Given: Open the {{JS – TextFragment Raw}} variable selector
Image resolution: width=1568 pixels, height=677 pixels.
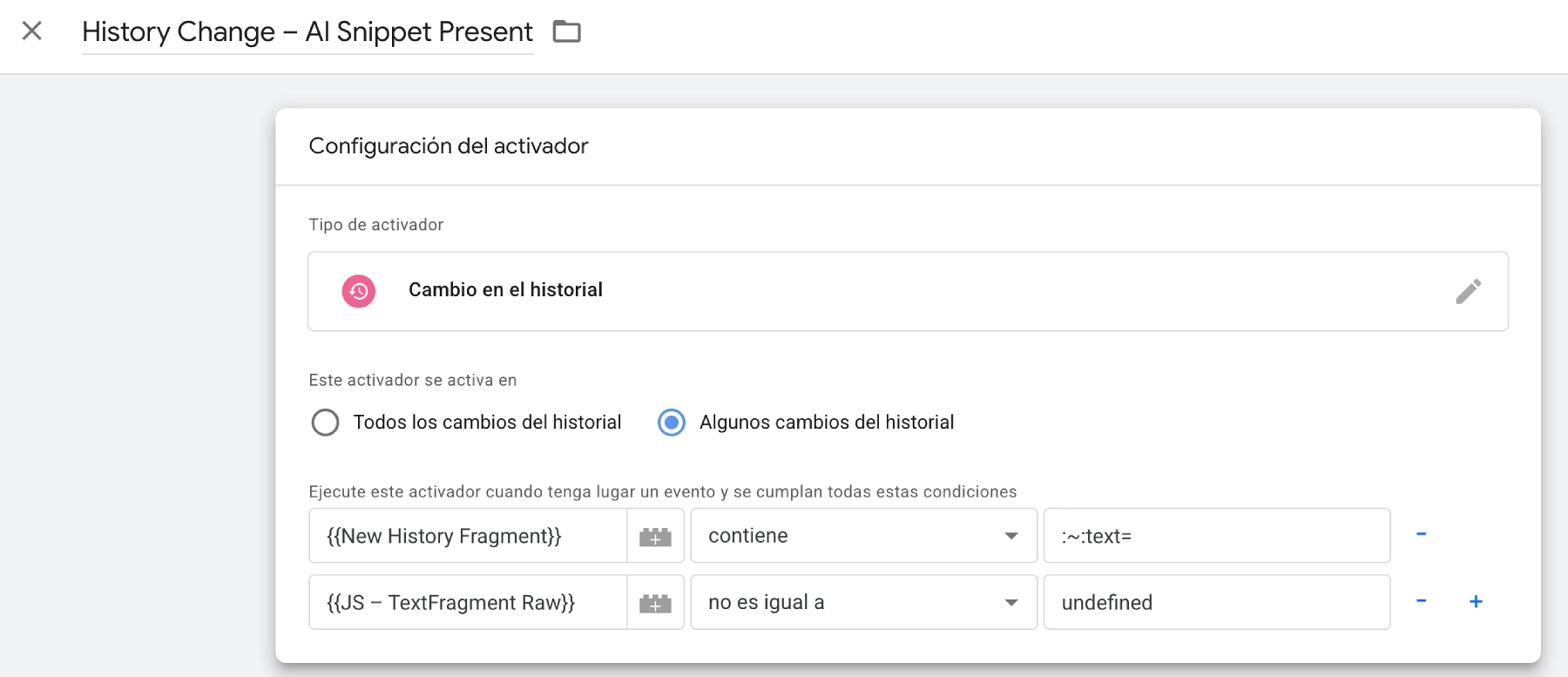Looking at the screenshot, I should coord(468,602).
